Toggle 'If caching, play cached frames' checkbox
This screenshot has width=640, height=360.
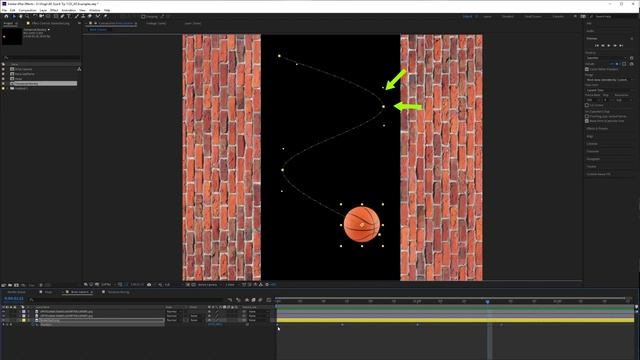587,116
